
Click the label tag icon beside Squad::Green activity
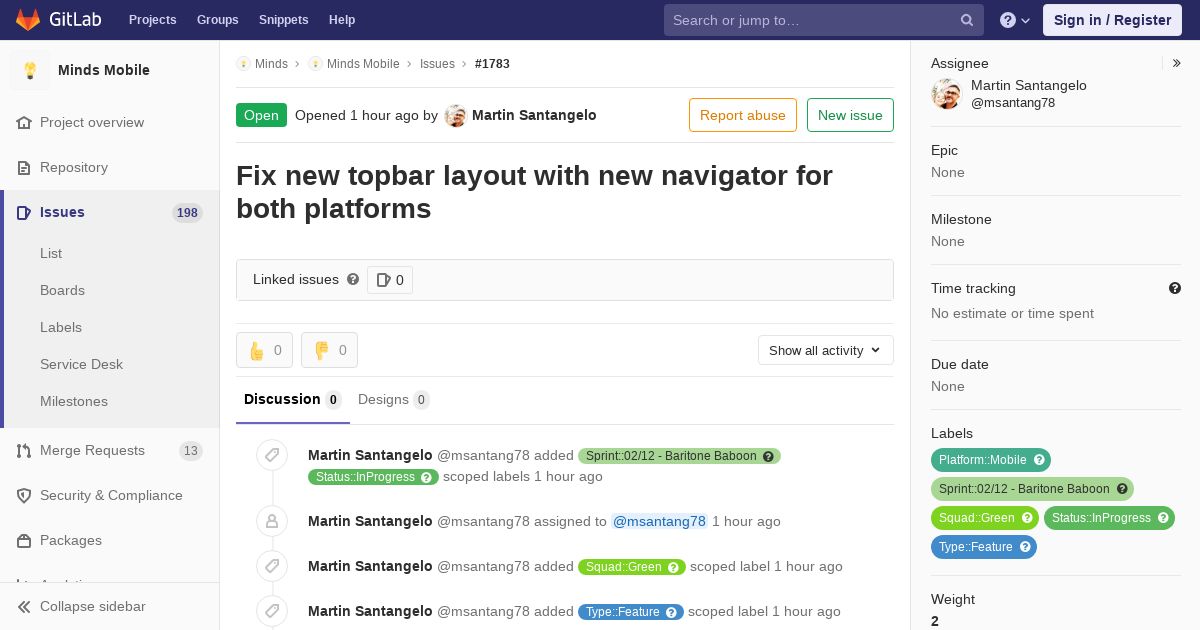tap(272, 566)
